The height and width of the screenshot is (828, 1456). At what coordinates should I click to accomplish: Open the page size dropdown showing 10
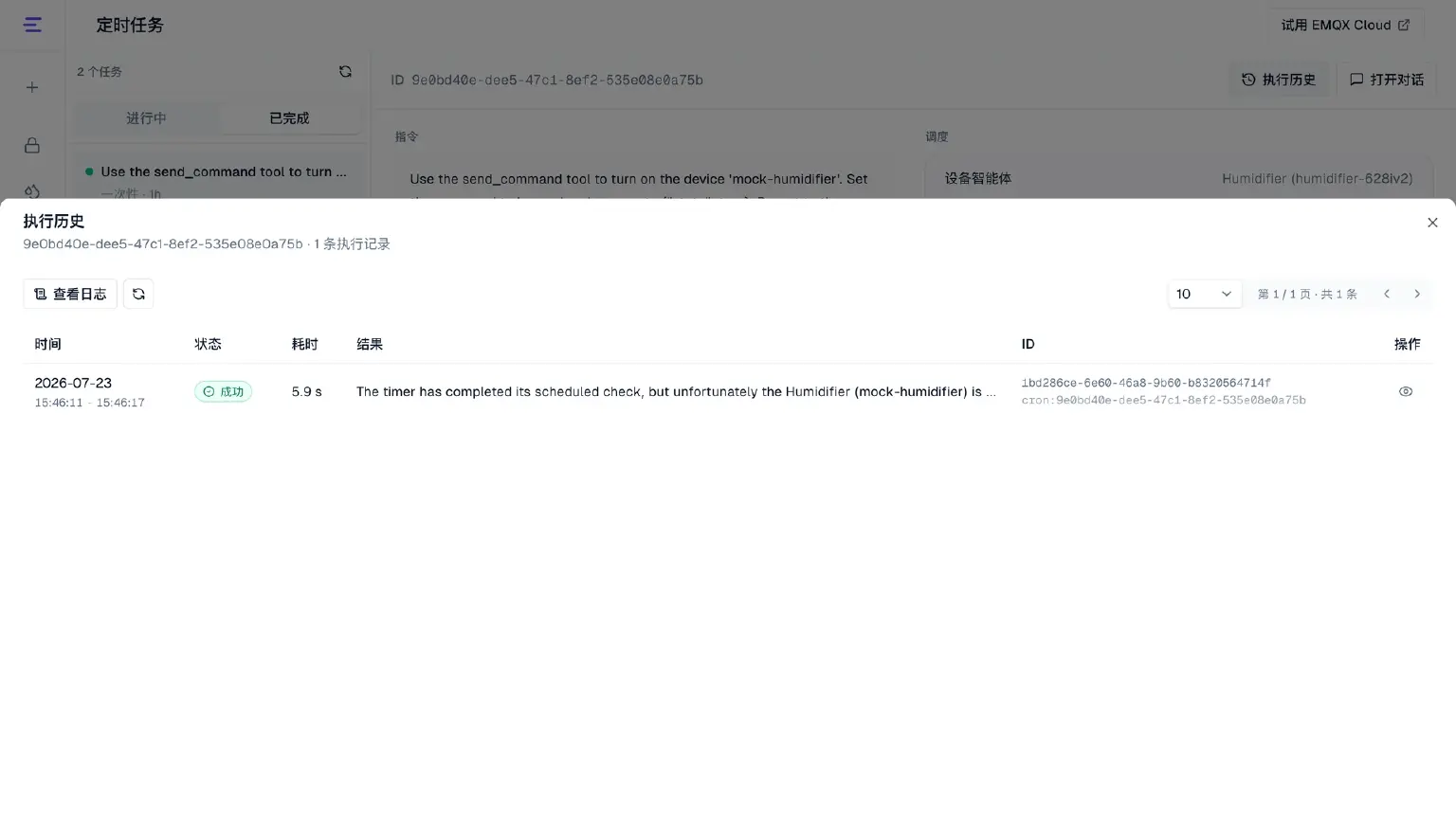pyautogui.click(x=1205, y=294)
